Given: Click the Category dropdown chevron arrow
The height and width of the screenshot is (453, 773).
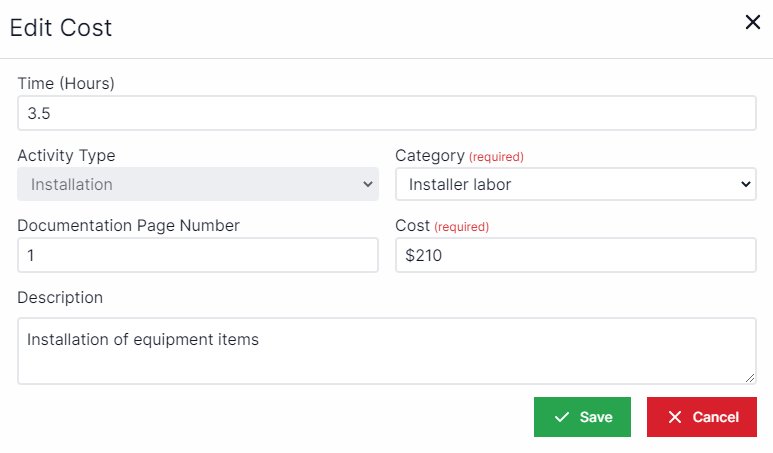Looking at the screenshot, I should point(745,184).
